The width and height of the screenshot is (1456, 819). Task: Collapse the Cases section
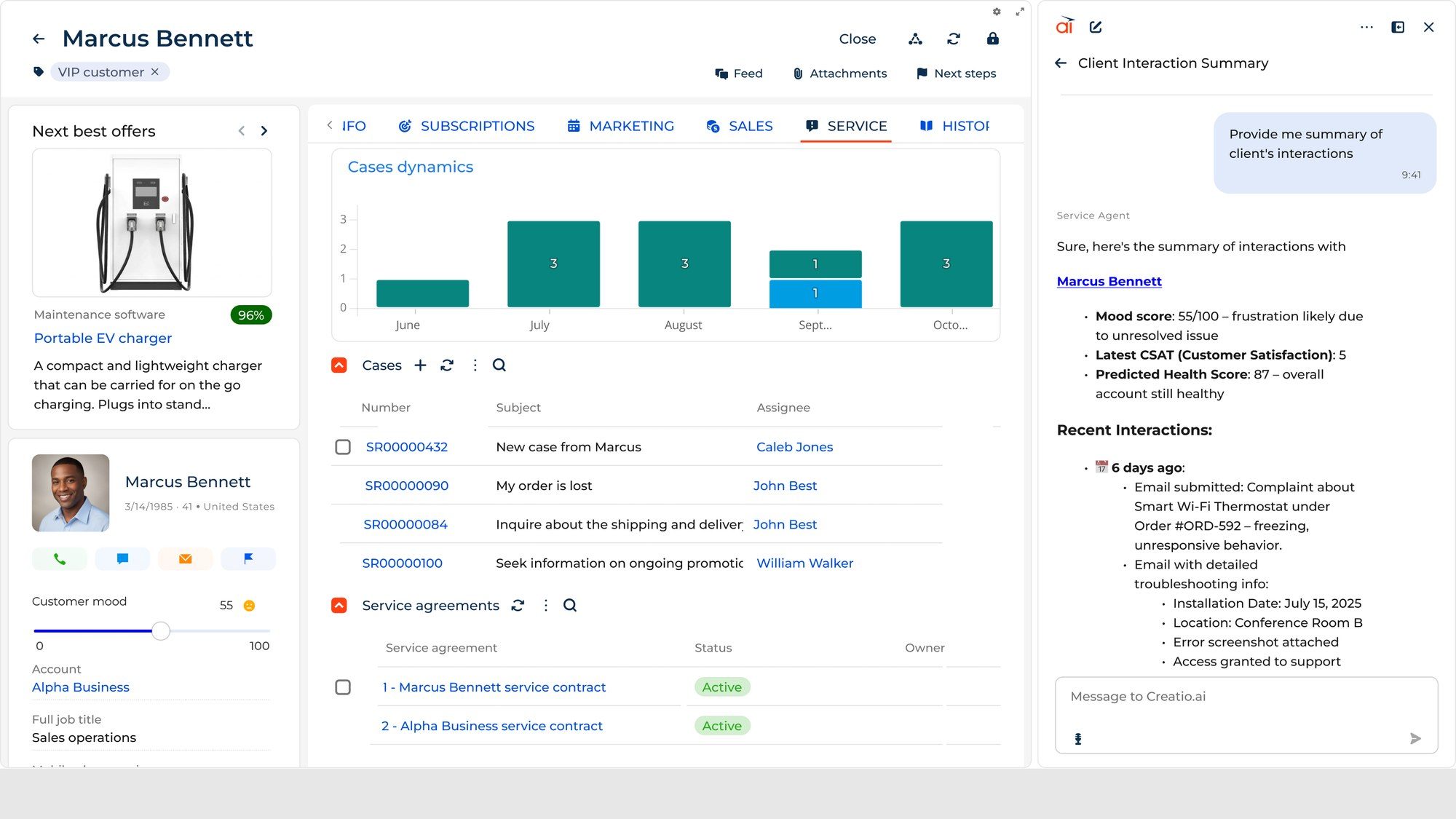[x=339, y=365]
